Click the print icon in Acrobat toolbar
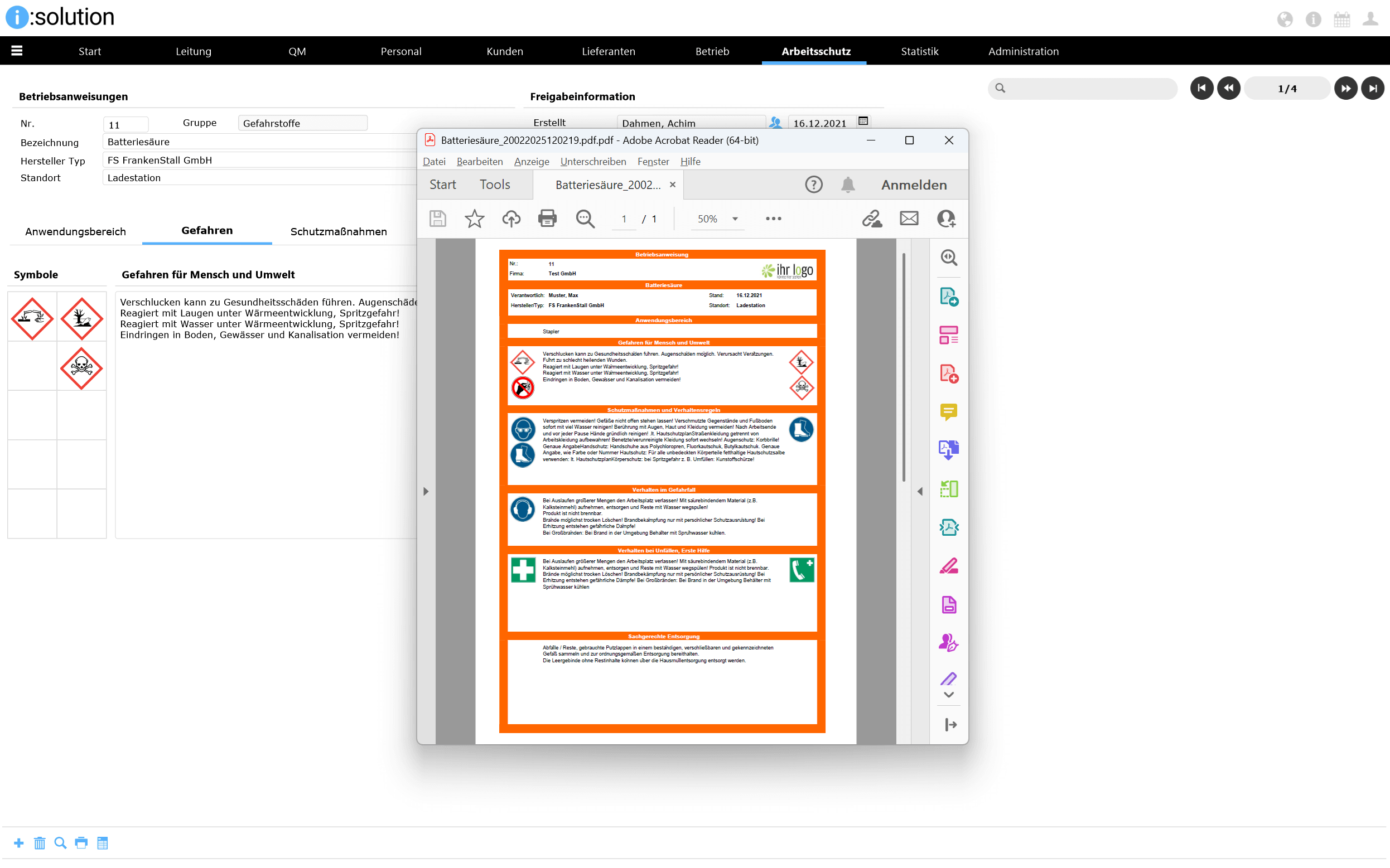 (547, 219)
